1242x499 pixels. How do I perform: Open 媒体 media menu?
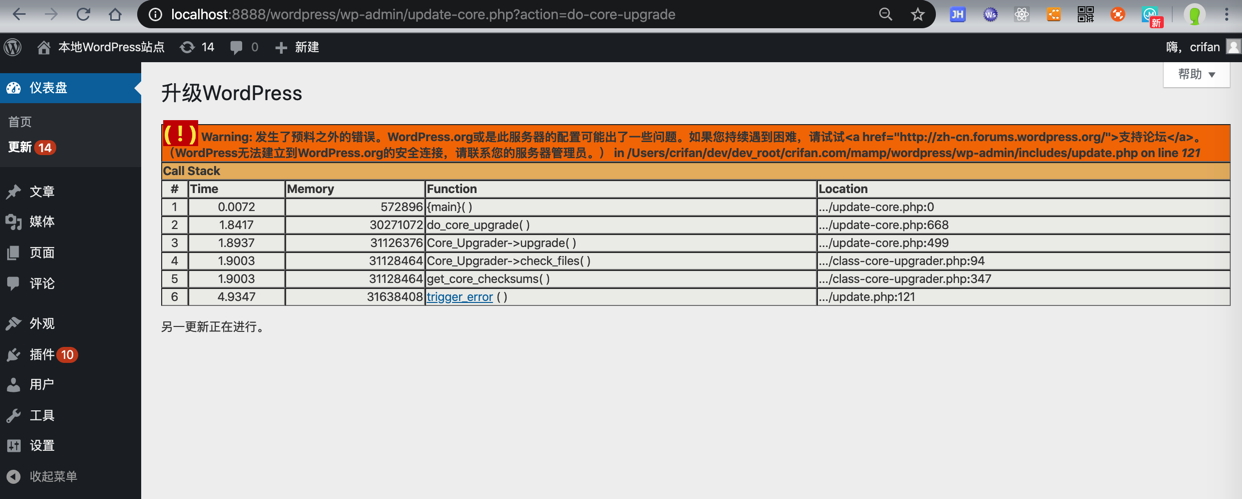point(70,222)
